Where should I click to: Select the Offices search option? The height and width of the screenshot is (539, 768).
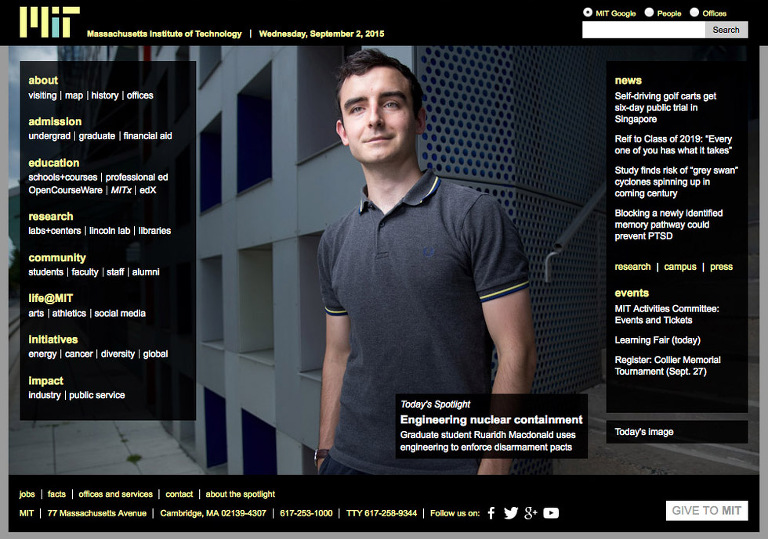694,13
